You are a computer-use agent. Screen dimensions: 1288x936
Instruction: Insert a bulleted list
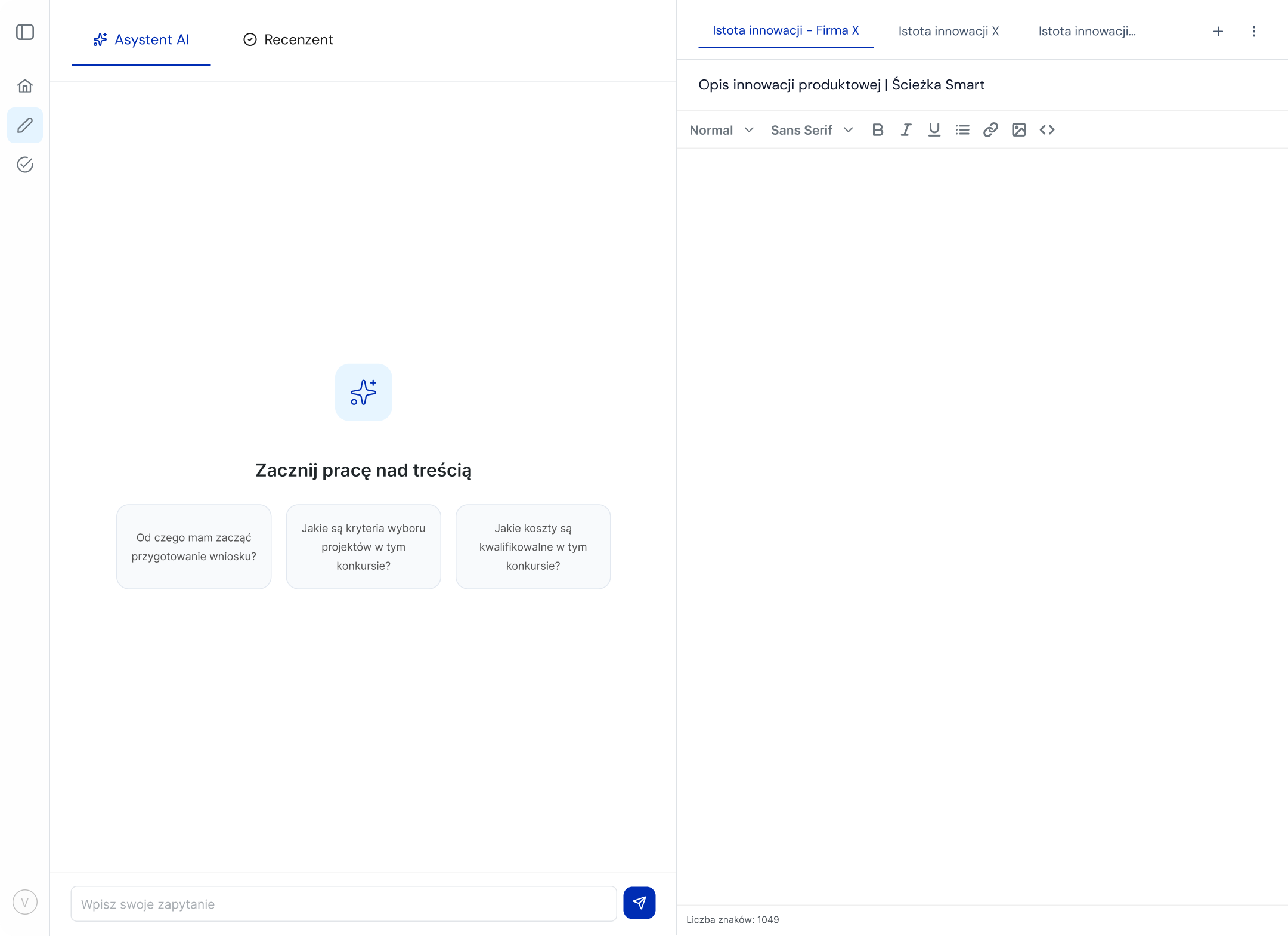coord(962,130)
